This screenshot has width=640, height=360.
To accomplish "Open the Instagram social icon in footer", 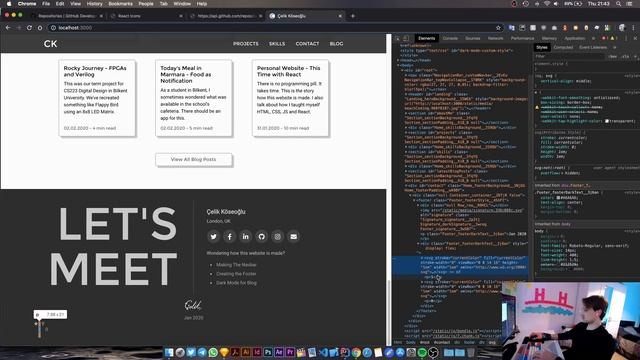I will [278, 236].
